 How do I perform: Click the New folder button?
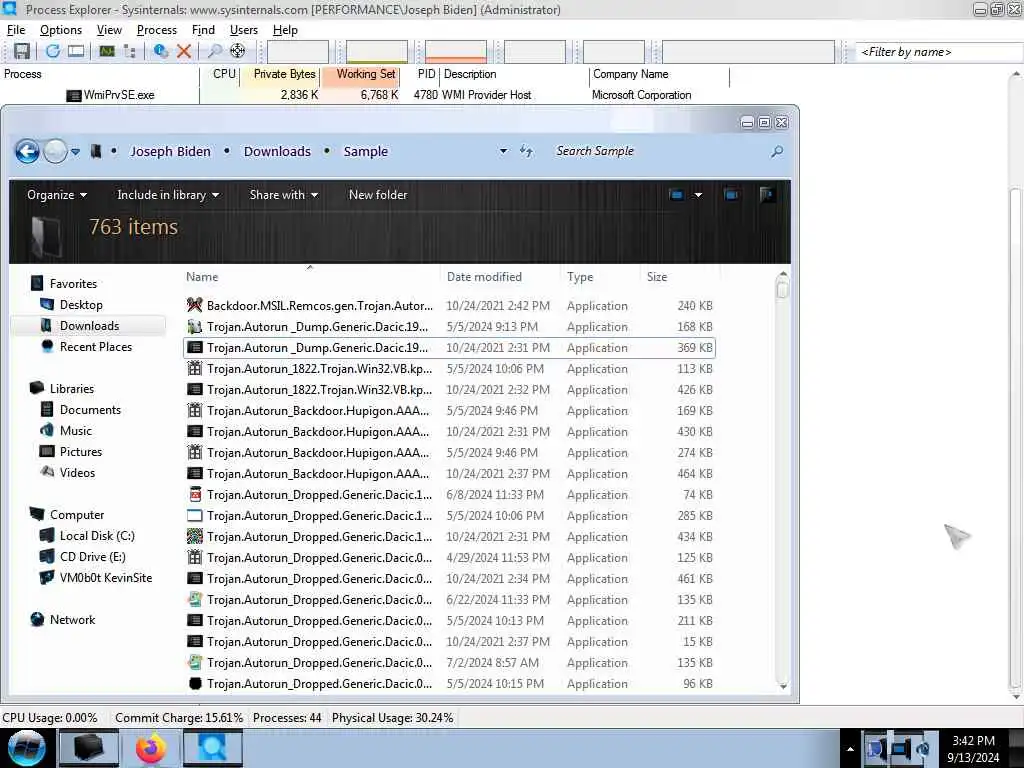pyautogui.click(x=378, y=195)
